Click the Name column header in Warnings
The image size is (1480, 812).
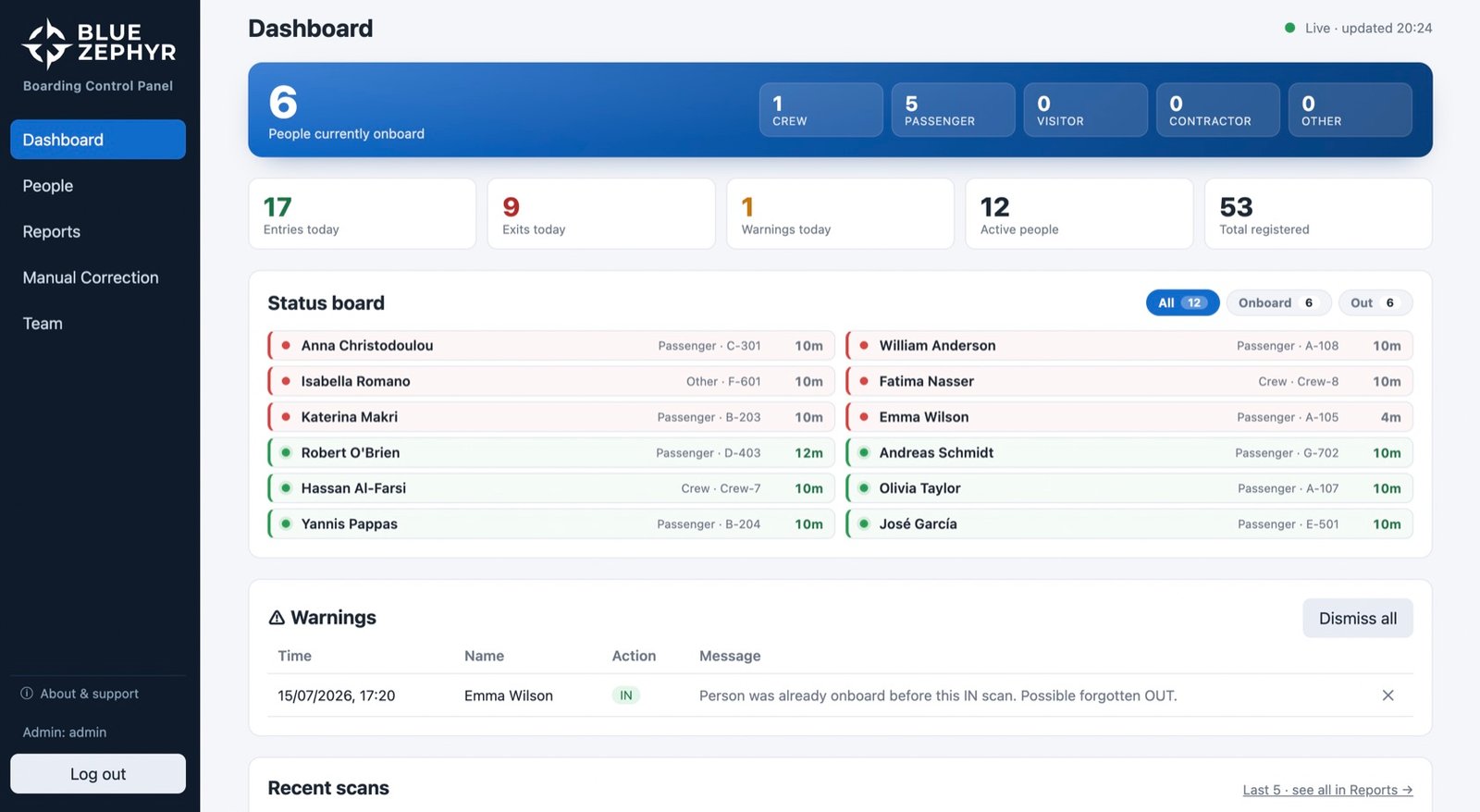484,656
